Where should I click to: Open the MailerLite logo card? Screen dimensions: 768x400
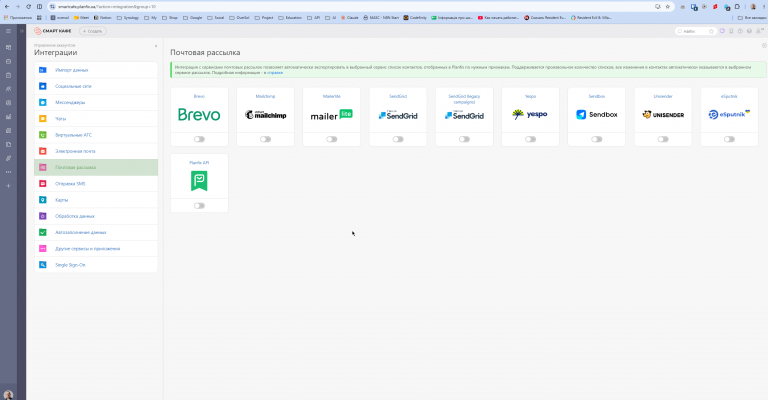(x=332, y=115)
